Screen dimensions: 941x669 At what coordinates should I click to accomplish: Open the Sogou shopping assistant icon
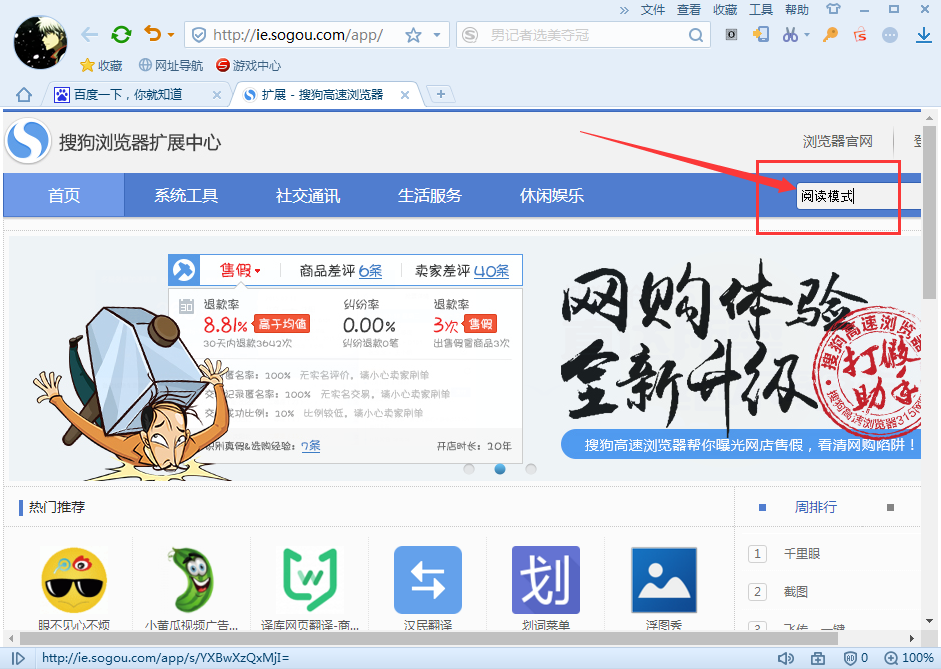861,34
